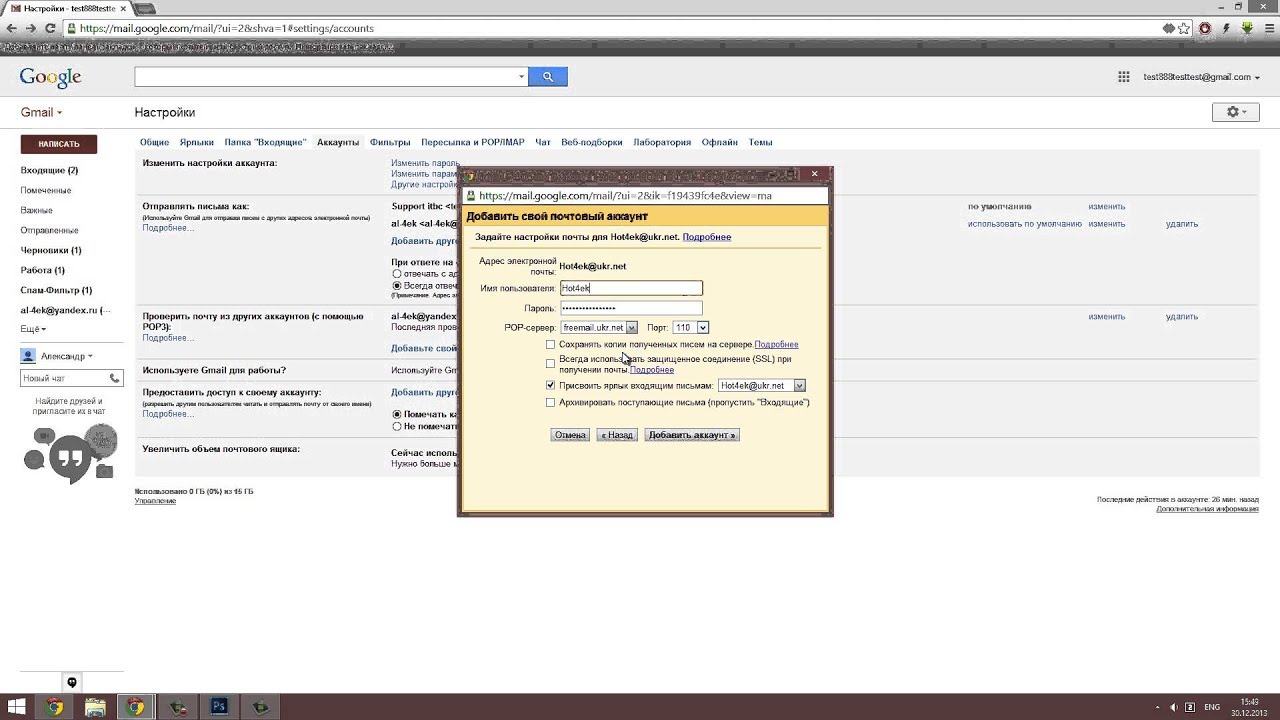
Task: Enable saving copies of messages on the server
Action: click(x=550, y=345)
